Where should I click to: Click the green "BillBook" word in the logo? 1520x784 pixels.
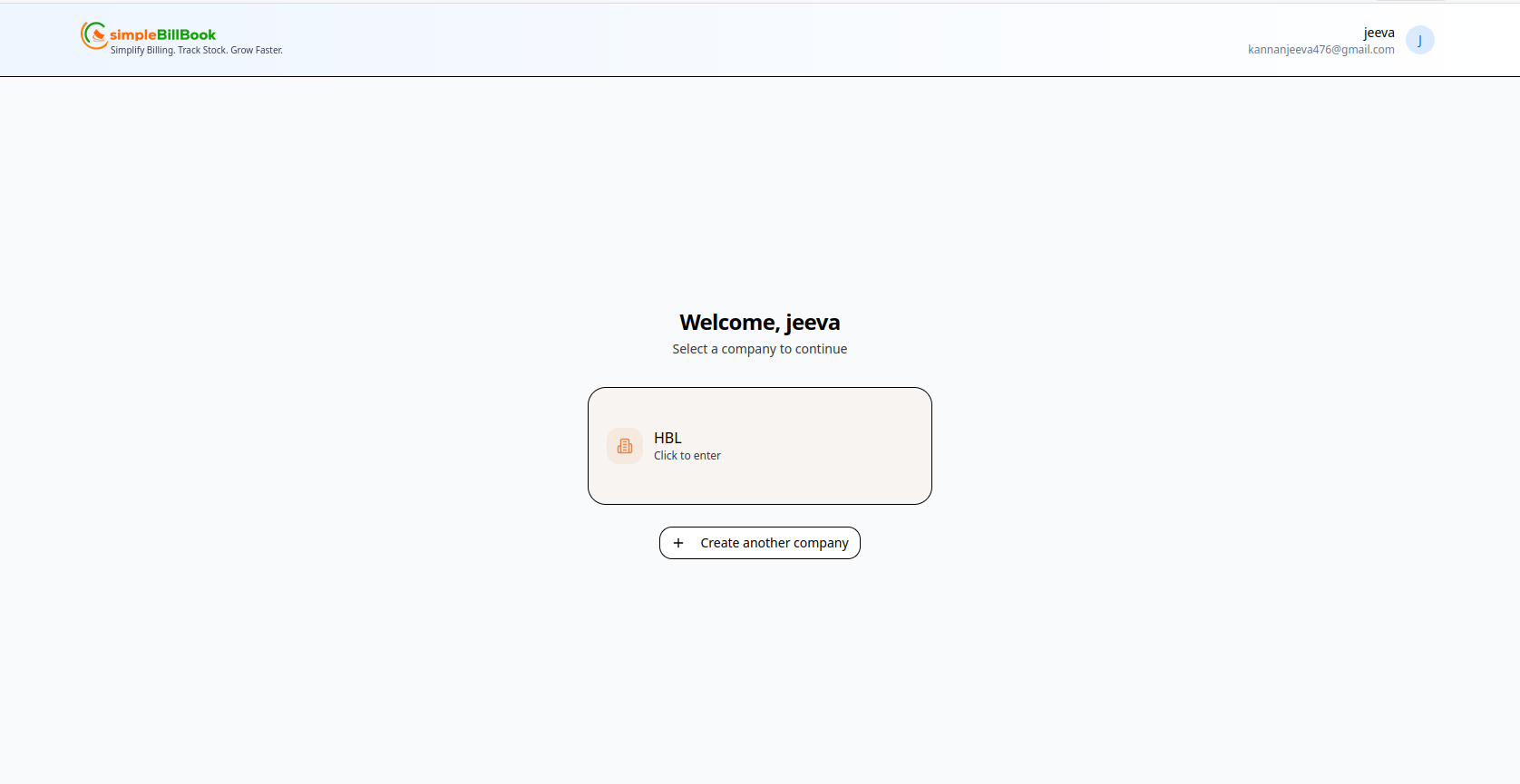(x=187, y=35)
